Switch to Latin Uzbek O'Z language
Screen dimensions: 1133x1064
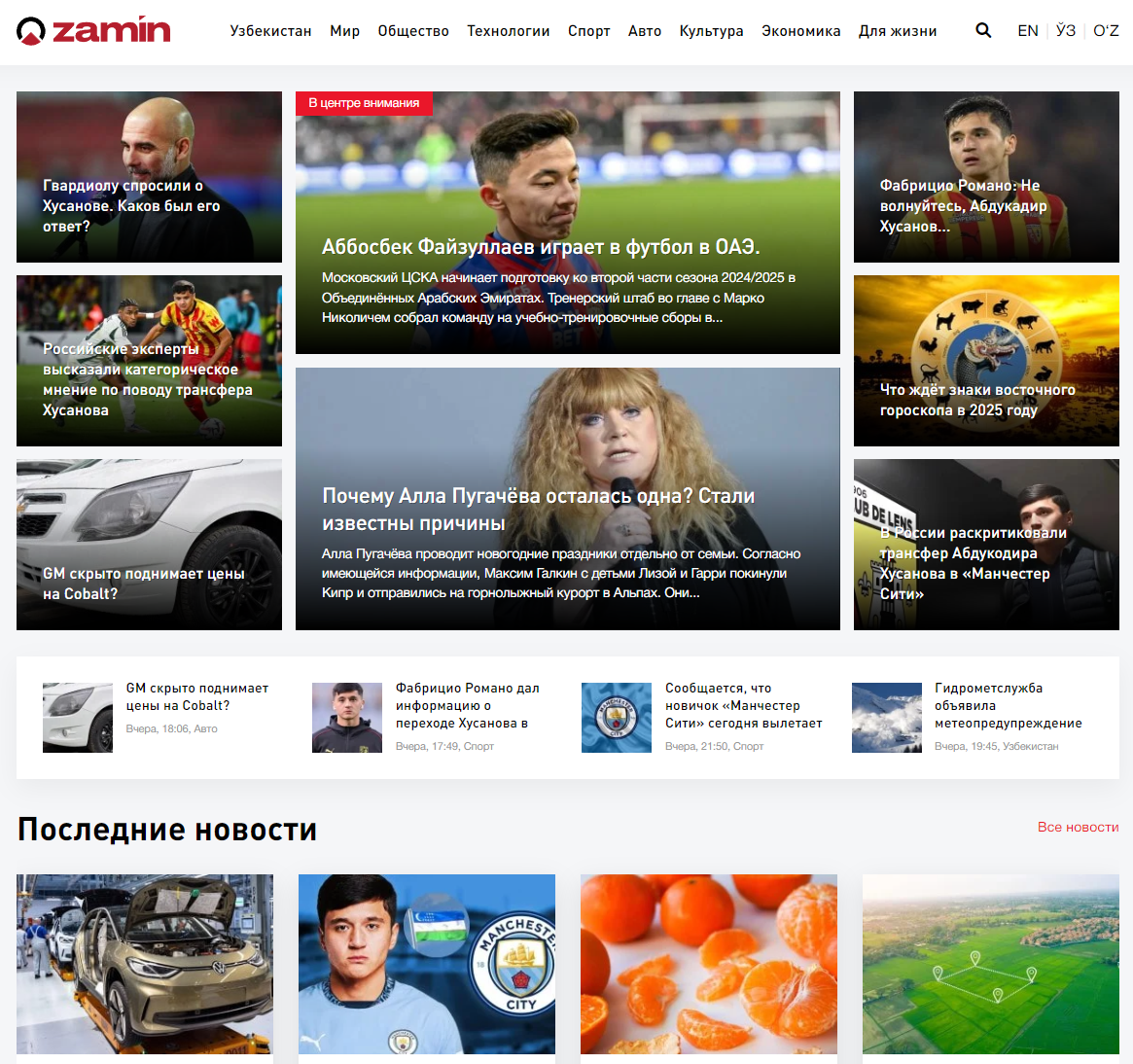click(1106, 31)
